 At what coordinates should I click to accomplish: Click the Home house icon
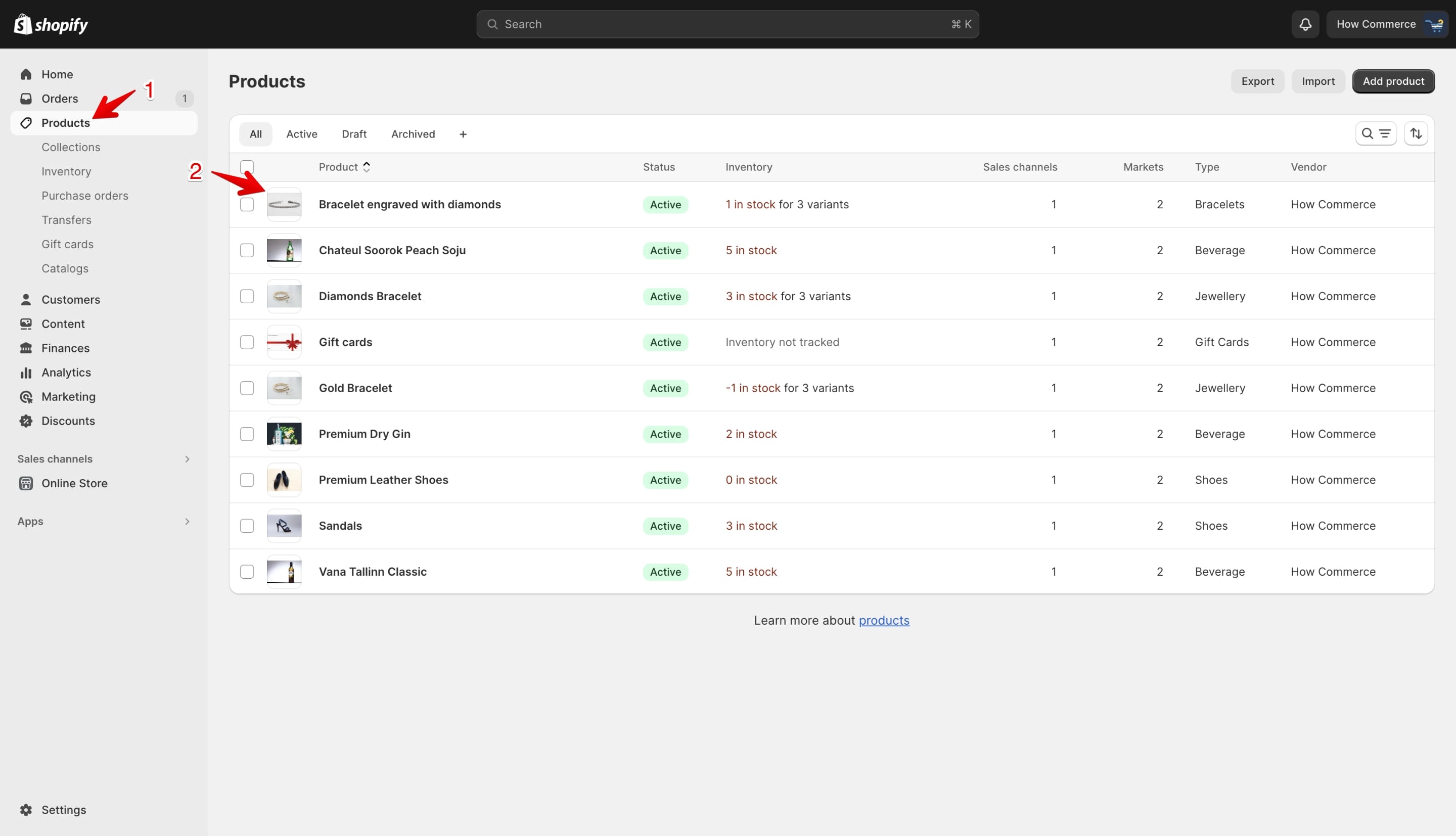point(26,74)
